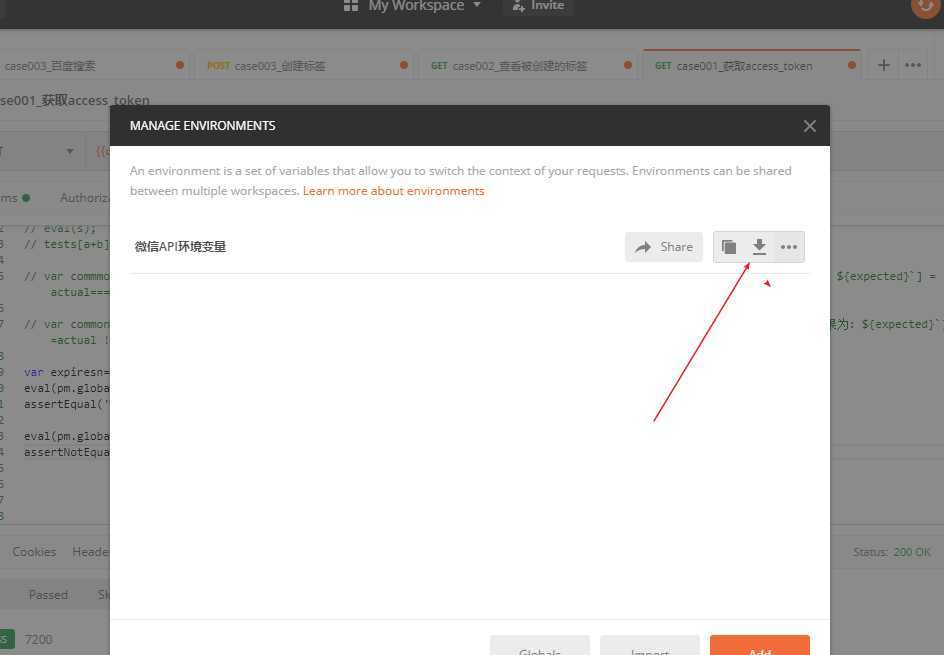
Task: Close the Manage Environments dialog
Action: pos(809,126)
